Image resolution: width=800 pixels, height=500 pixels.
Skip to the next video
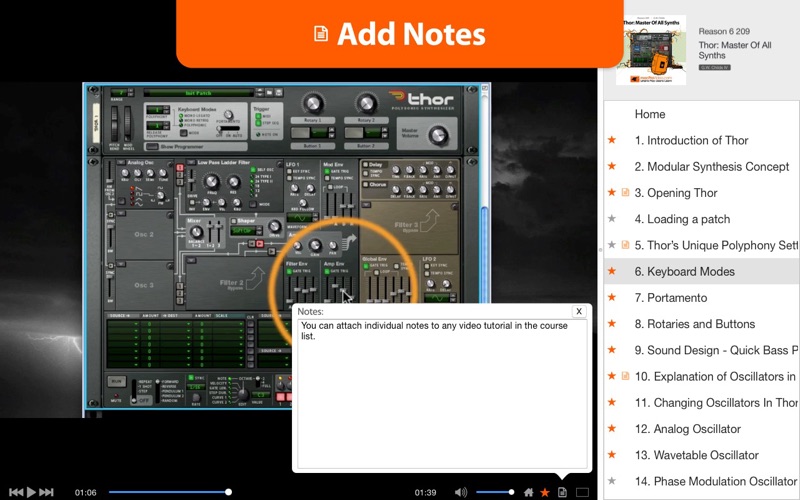coord(46,492)
